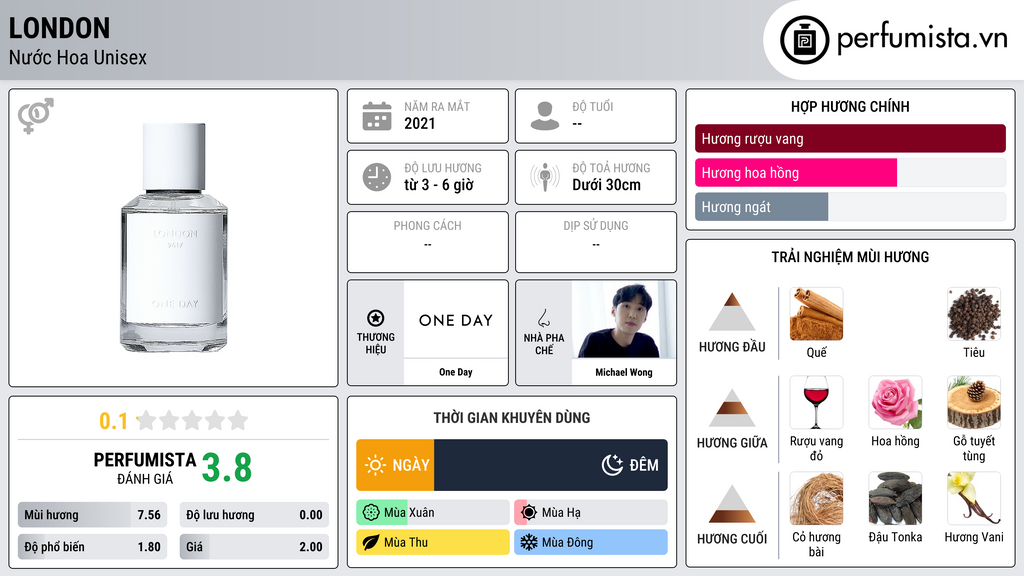Click the Hương cuối pyramid icon
Screen dimensions: 1024x576
732,504
